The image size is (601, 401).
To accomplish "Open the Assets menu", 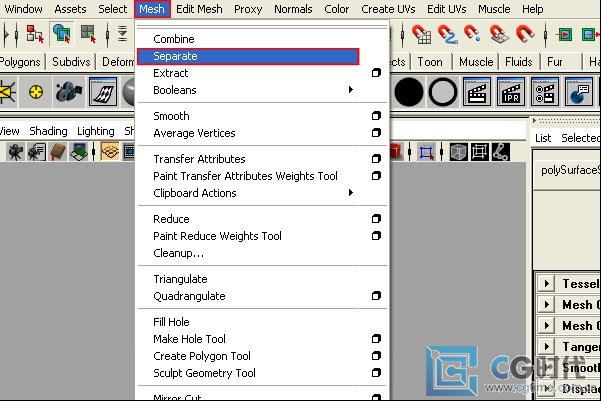I will (70, 9).
